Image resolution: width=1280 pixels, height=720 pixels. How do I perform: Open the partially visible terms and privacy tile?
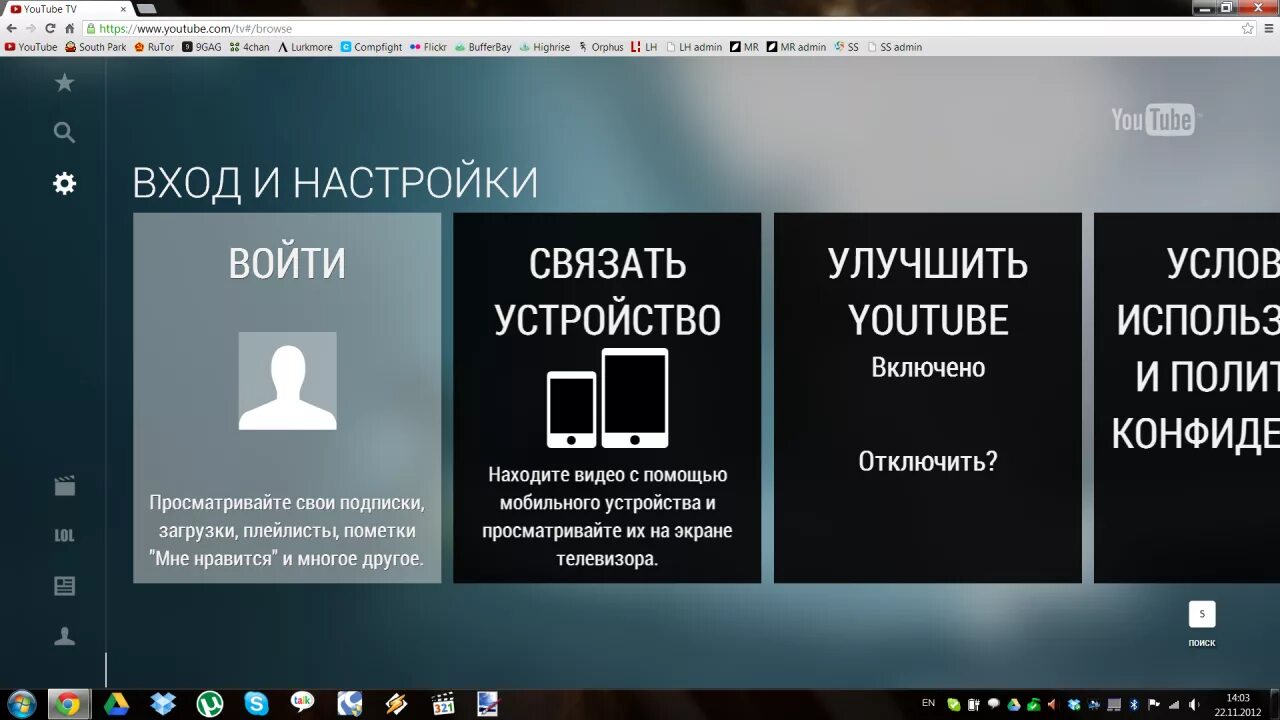pos(1187,398)
